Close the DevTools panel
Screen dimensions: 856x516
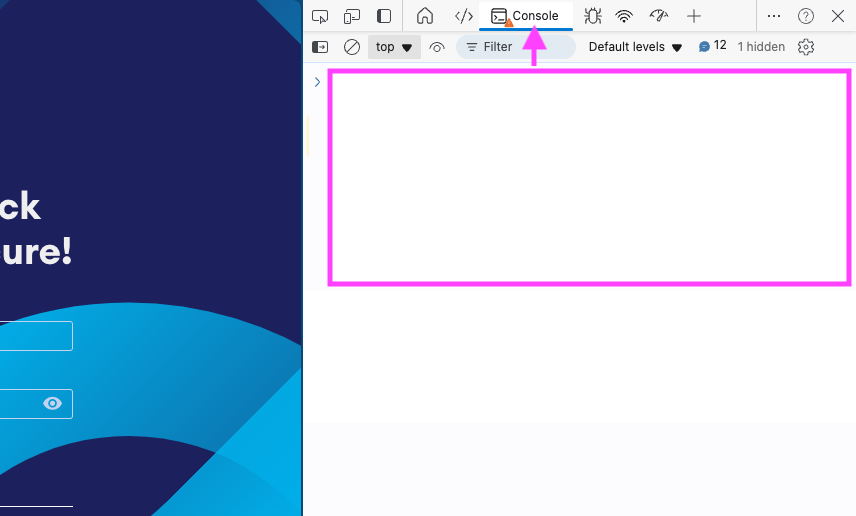coord(838,16)
